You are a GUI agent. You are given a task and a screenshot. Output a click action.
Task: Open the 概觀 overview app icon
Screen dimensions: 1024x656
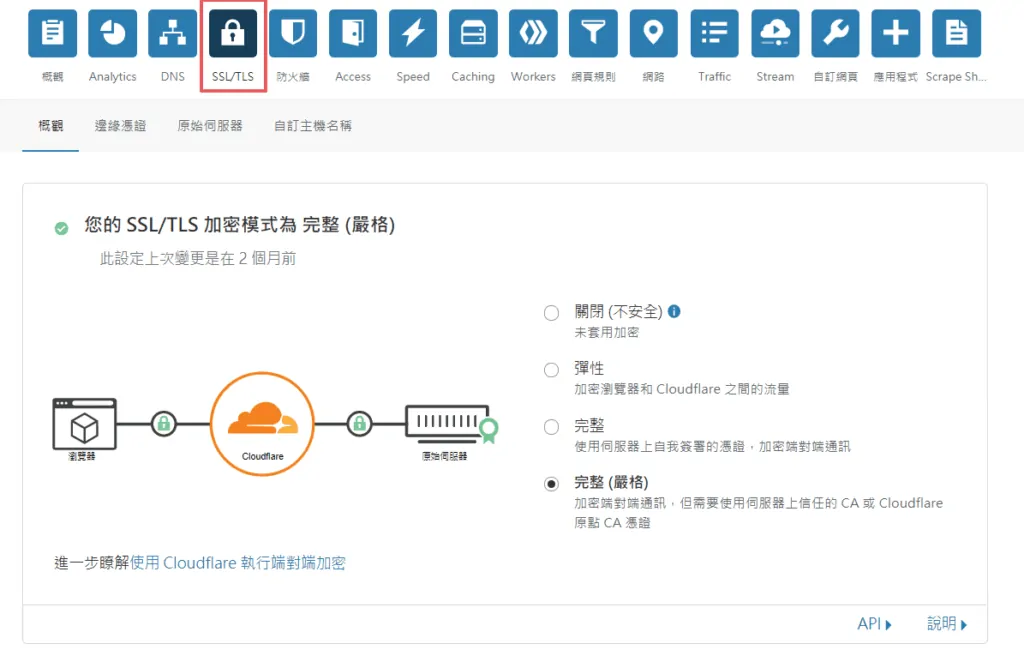click(x=52, y=33)
